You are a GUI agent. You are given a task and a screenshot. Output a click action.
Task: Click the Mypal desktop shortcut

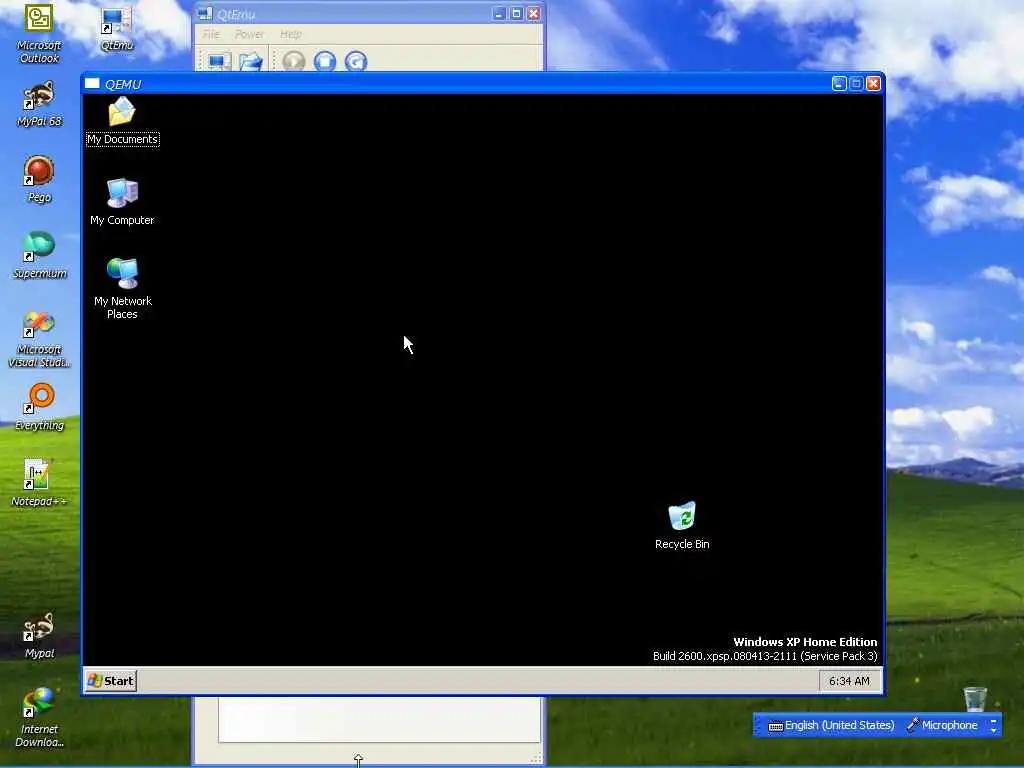point(39,635)
